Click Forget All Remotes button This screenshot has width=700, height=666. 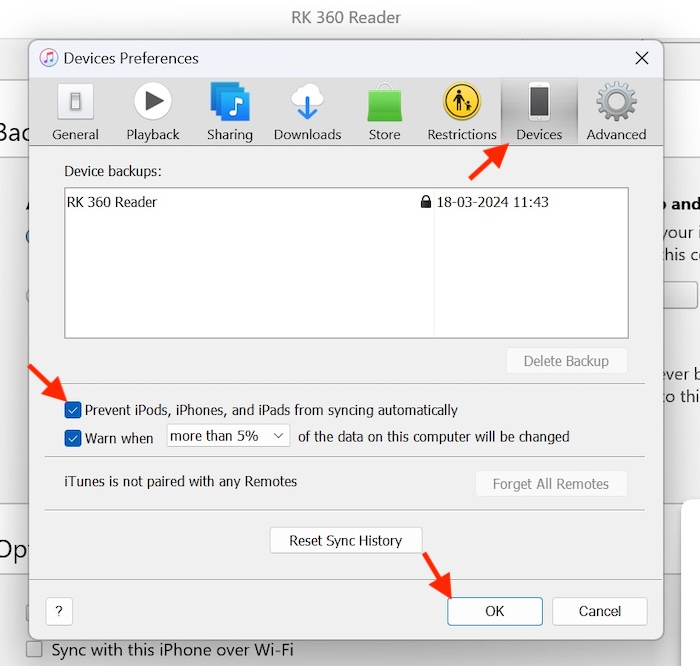[x=551, y=483]
